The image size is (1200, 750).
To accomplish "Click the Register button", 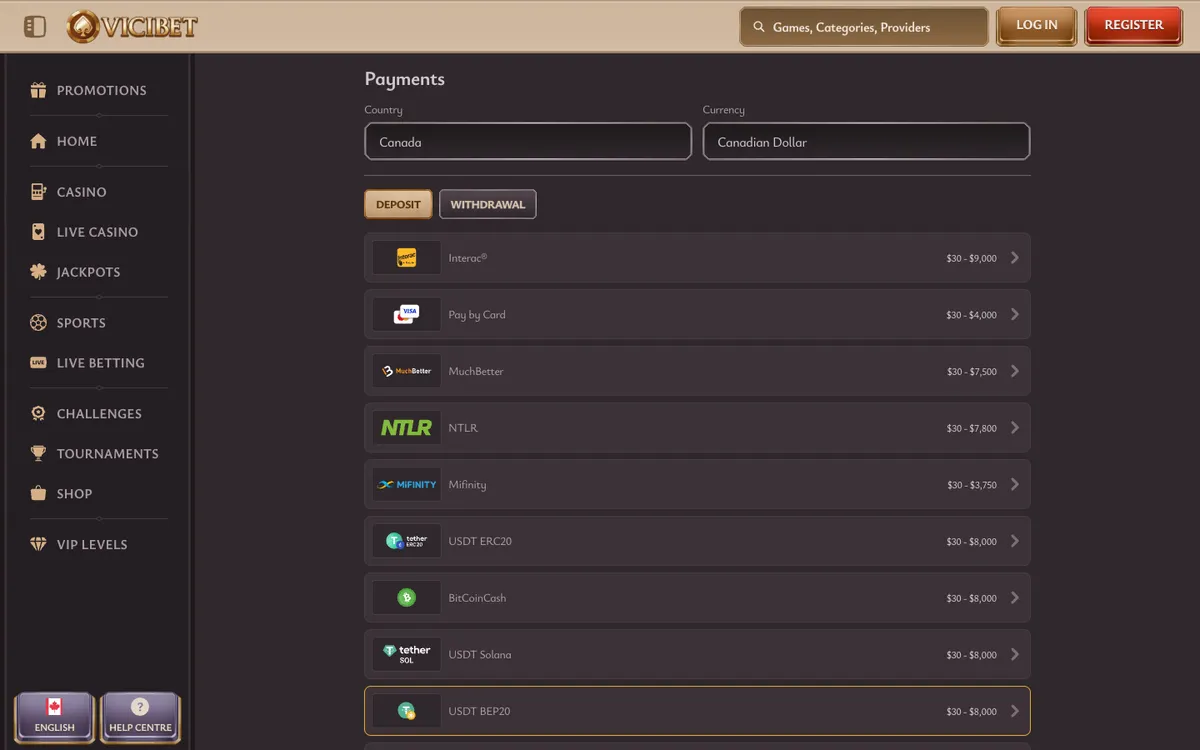I will [x=1134, y=26].
